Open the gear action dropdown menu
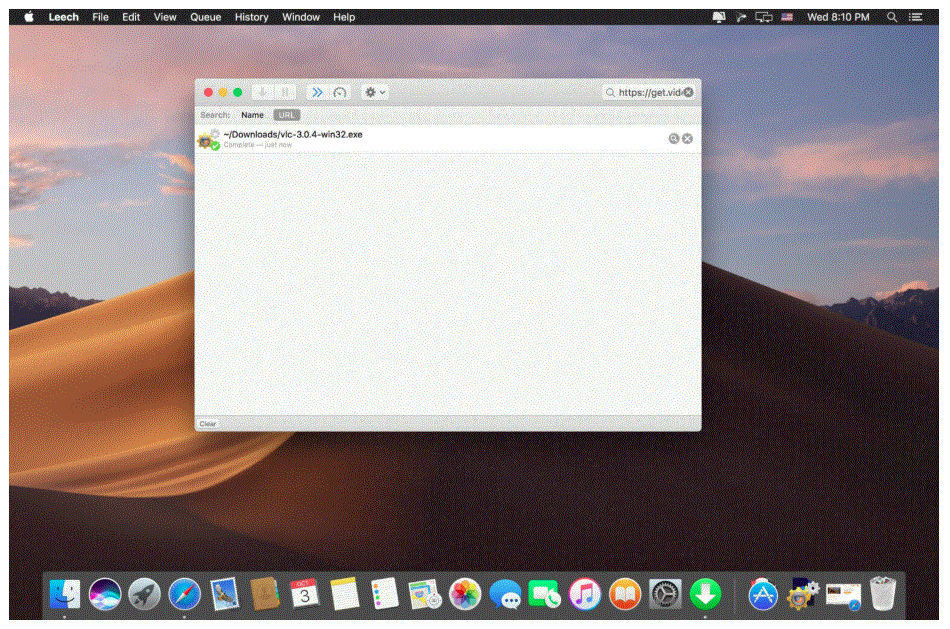 click(x=374, y=92)
